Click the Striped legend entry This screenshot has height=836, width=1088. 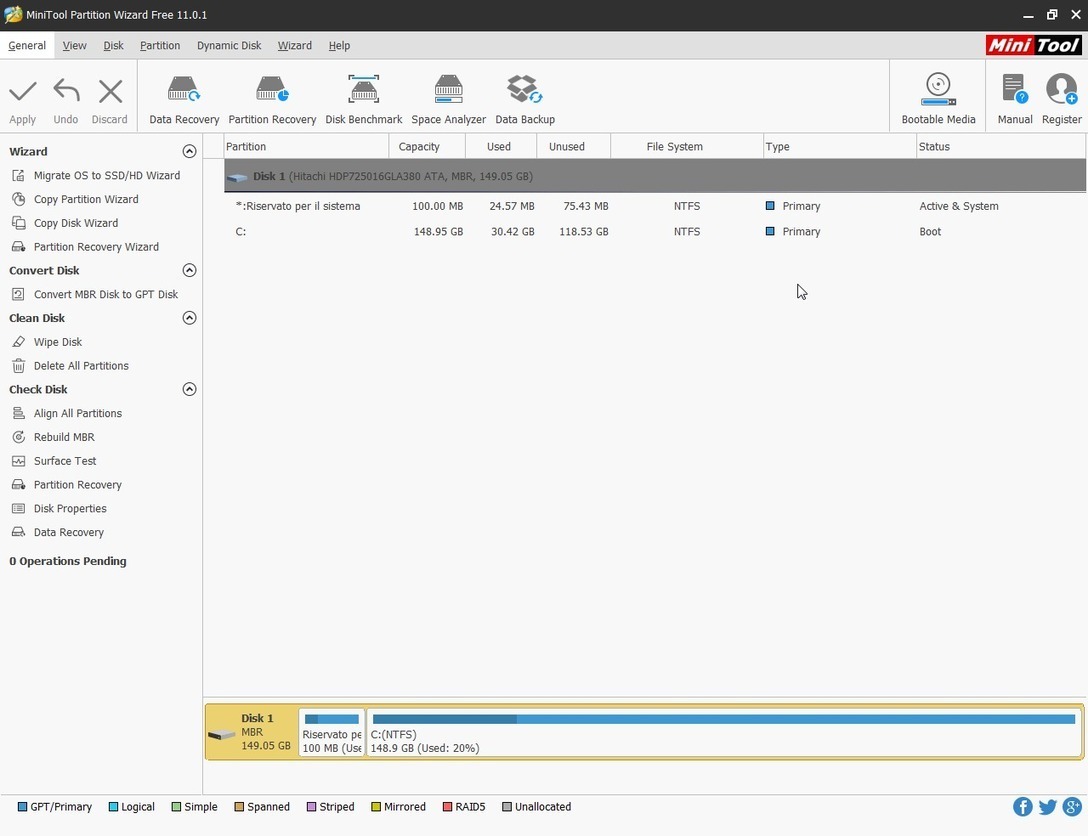pyautogui.click(x=331, y=807)
